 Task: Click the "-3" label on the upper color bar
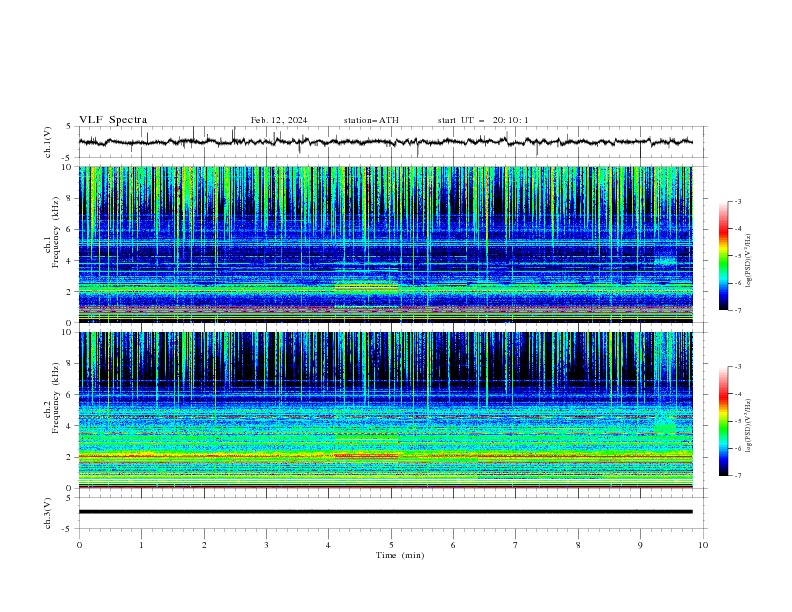coord(737,201)
